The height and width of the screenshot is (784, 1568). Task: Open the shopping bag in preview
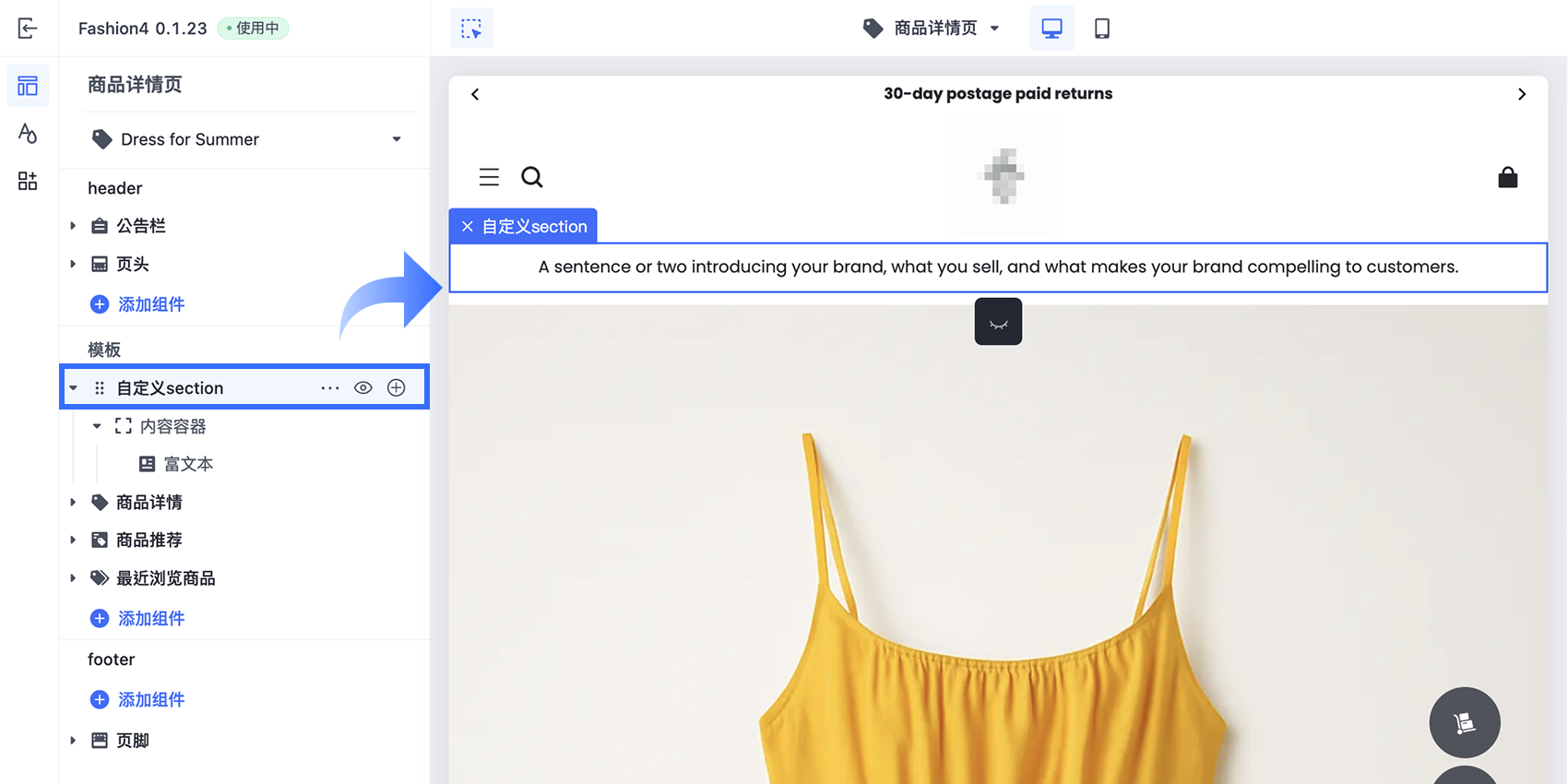(x=1508, y=177)
